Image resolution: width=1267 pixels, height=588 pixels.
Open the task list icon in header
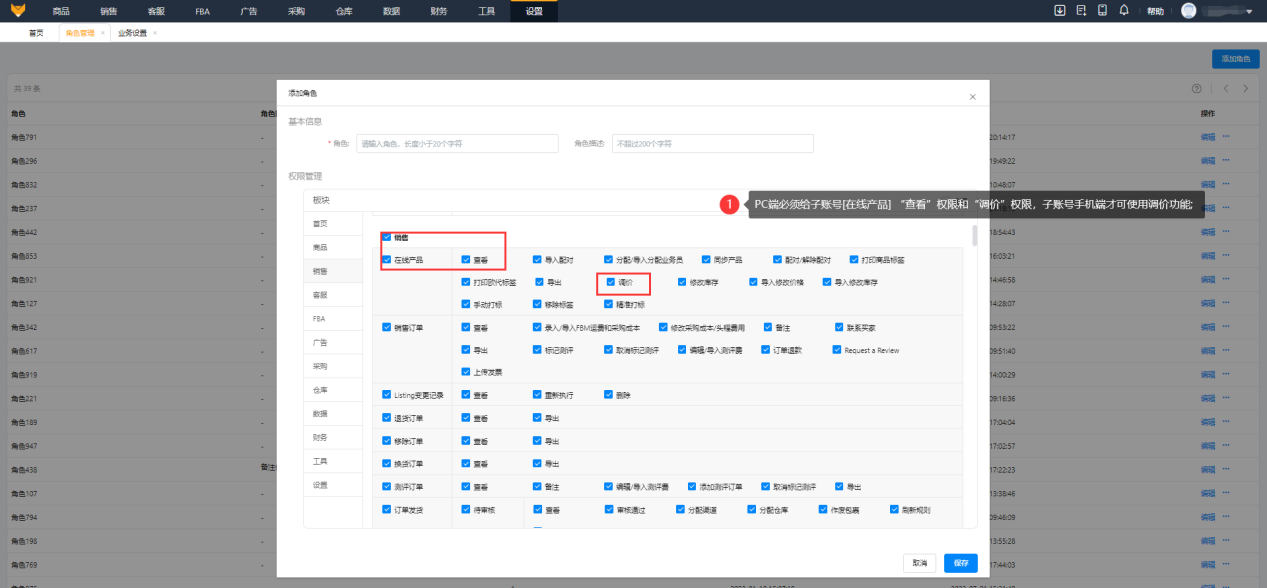pos(1081,10)
